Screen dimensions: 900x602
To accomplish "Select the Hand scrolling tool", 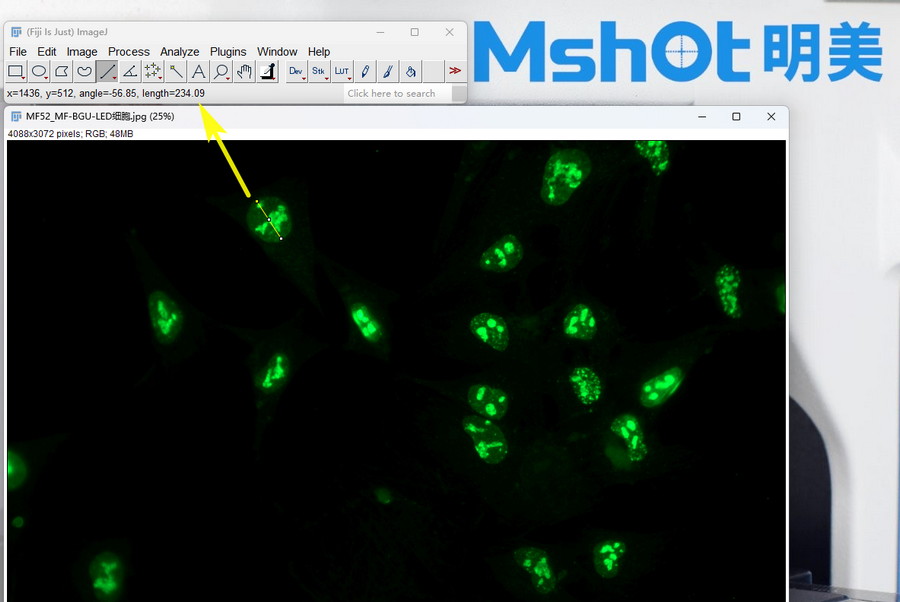I will tap(244, 71).
